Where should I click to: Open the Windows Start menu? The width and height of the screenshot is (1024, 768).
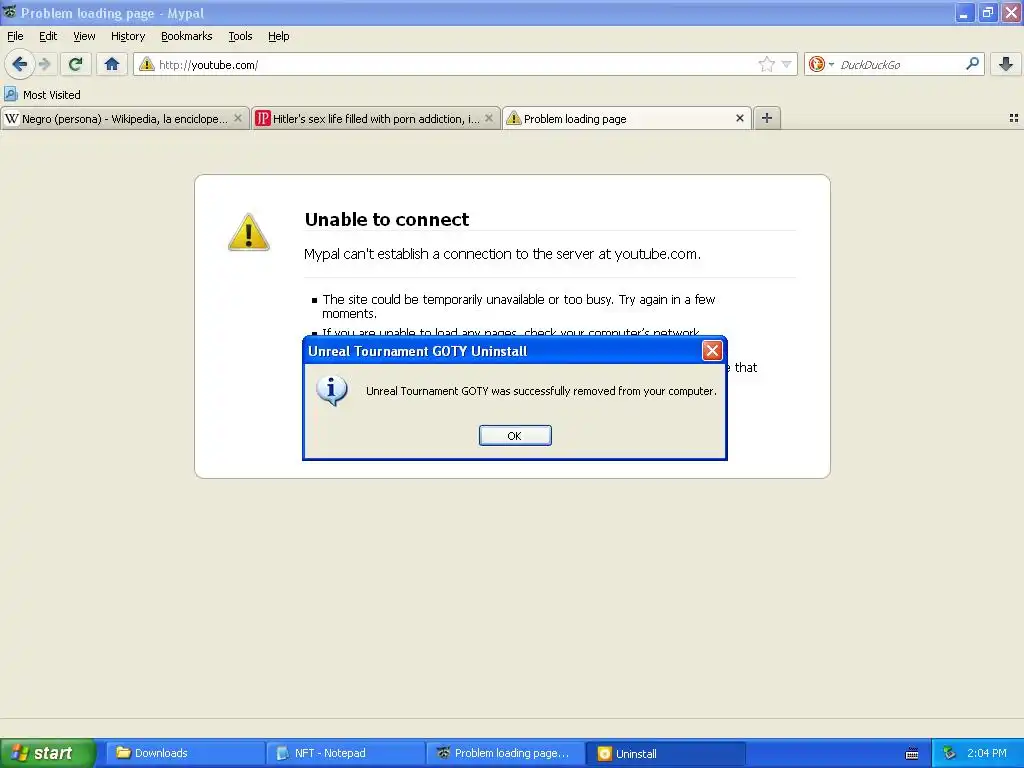pos(47,753)
